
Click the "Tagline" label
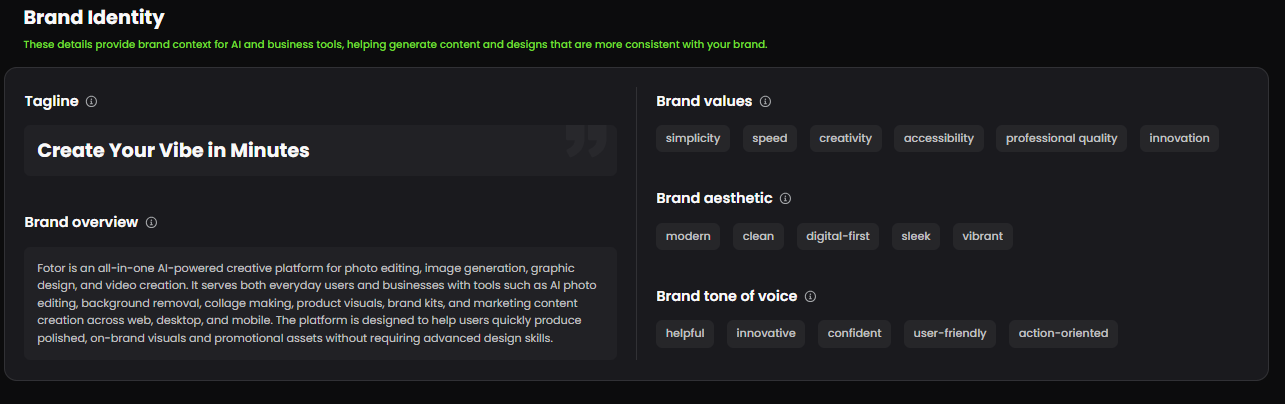pos(51,101)
